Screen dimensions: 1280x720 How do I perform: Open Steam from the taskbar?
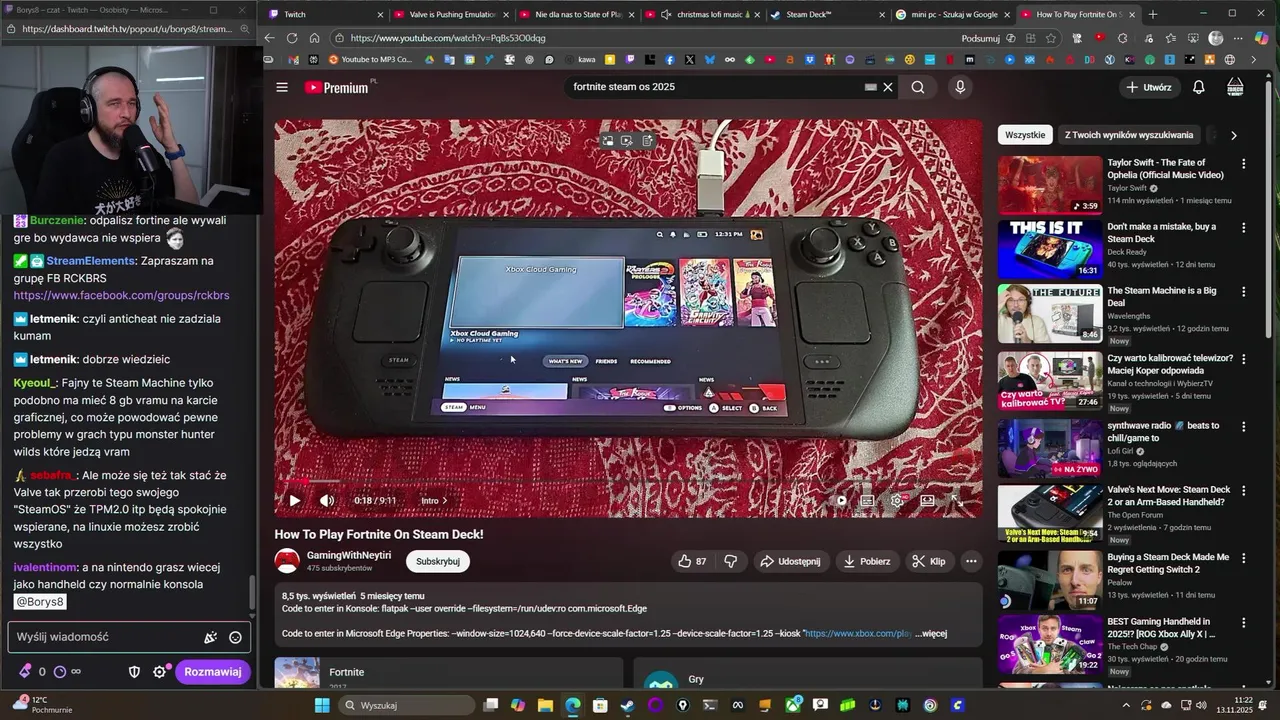coord(627,705)
